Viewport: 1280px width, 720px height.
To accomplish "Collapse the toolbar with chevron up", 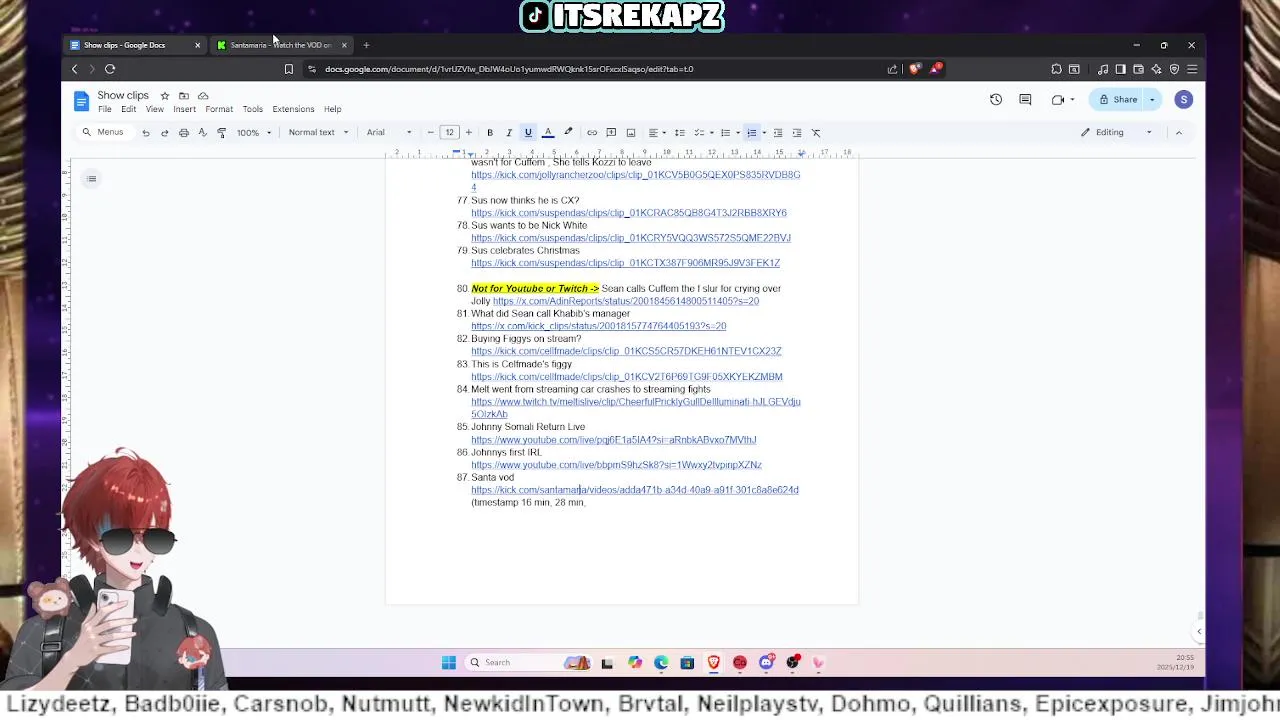I will (1179, 132).
